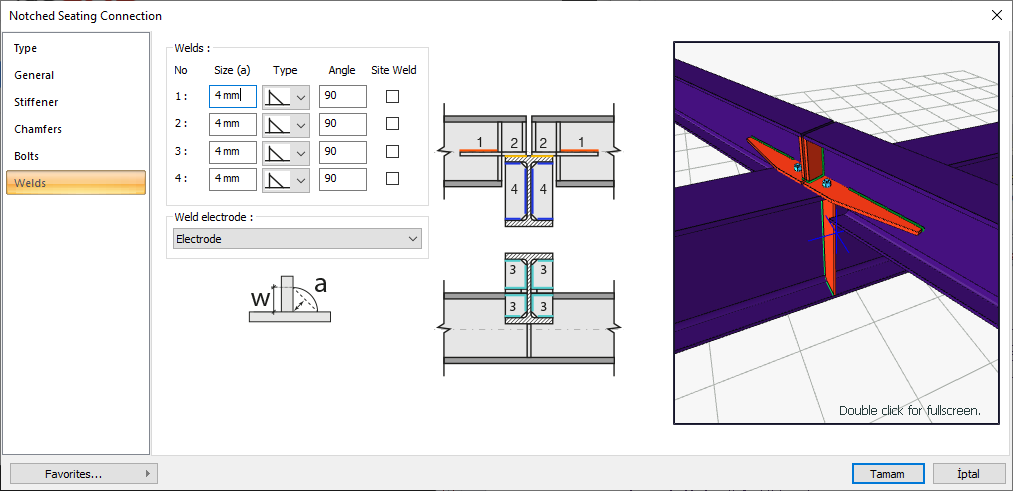1013x491 pixels.
Task: Click the weld type icon for weld 2
Action: tap(277, 125)
